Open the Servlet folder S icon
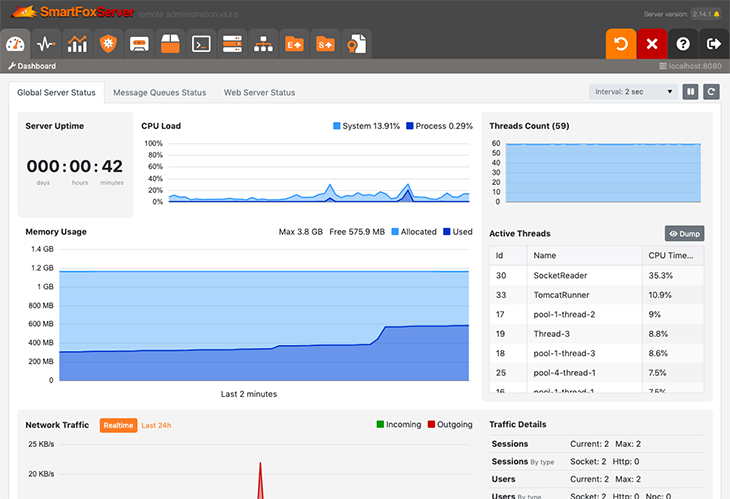 (x=325, y=44)
